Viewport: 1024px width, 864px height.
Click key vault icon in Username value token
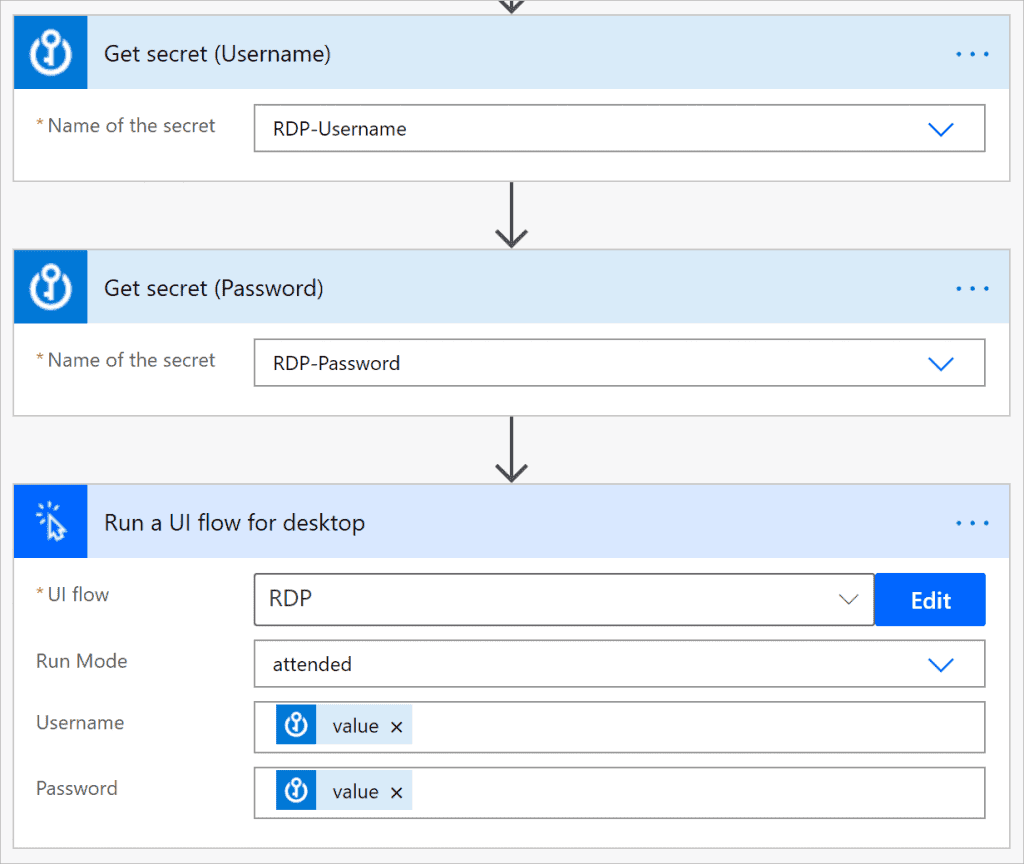[x=296, y=725]
